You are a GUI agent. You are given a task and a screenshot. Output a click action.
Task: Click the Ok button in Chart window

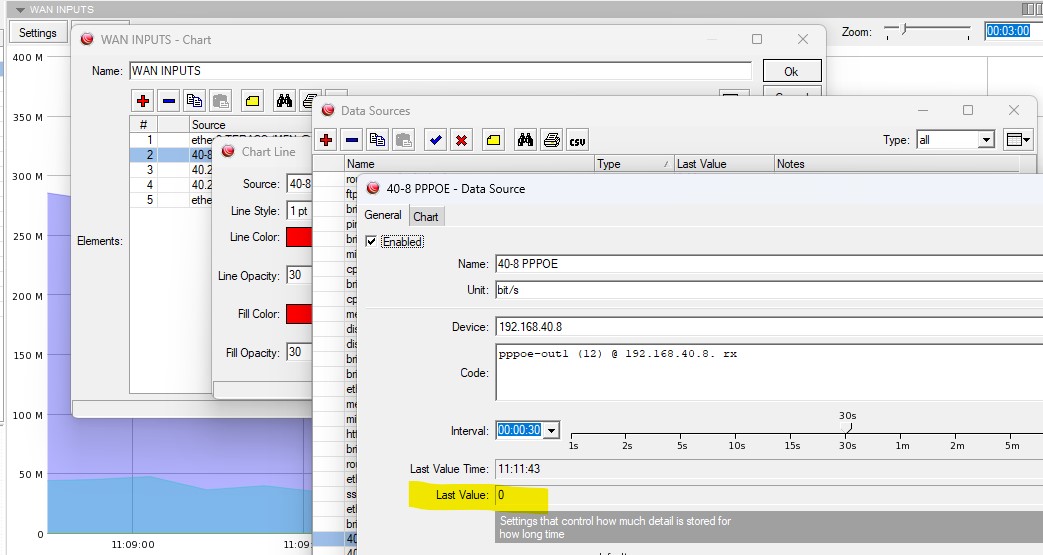[792, 71]
